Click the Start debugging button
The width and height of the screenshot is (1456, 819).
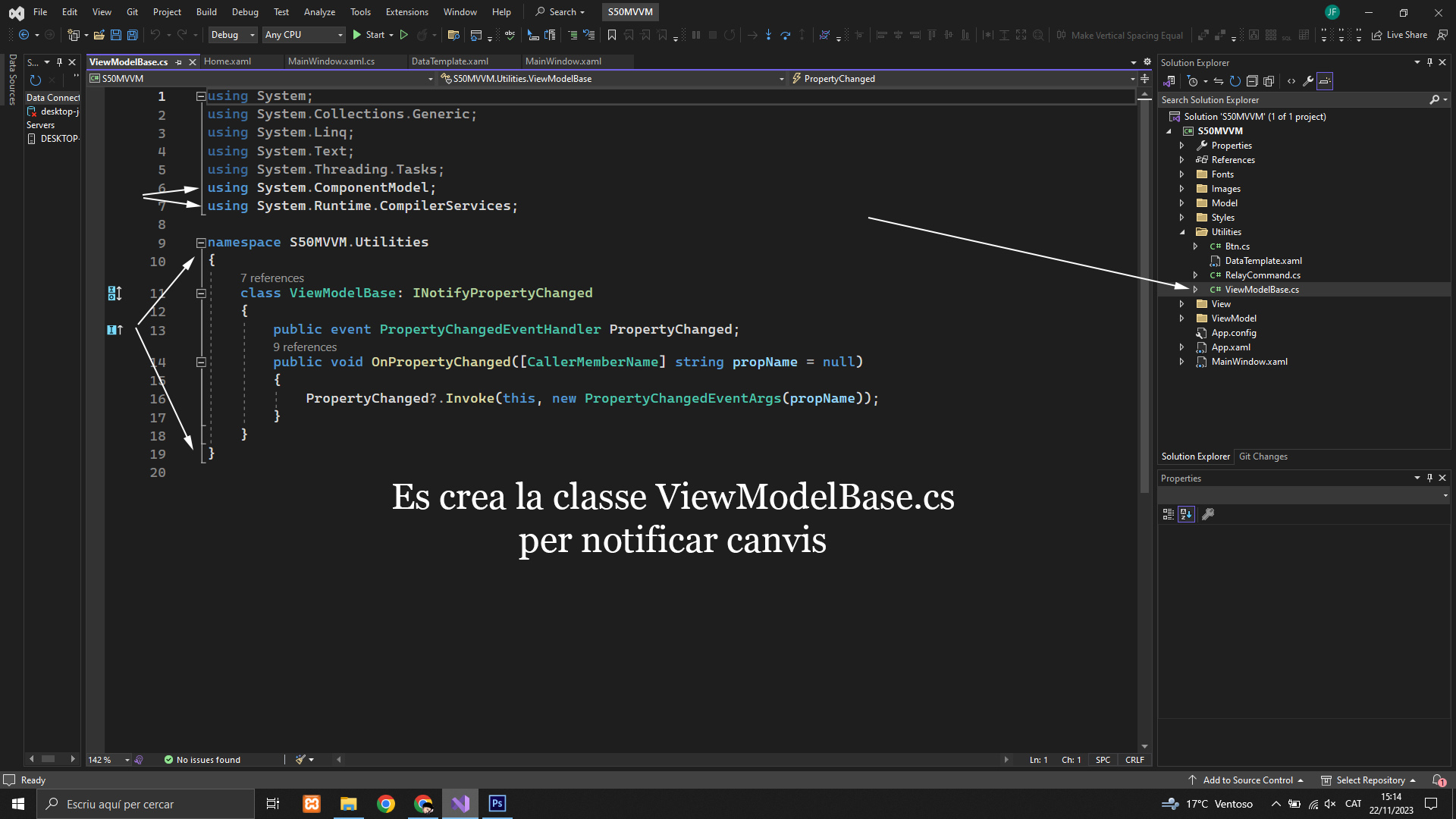[369, 35]
